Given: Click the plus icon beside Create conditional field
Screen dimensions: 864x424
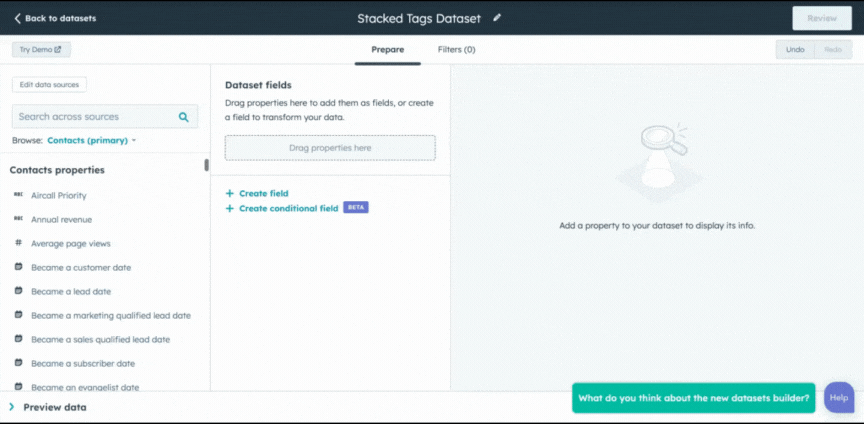Looking at the screenshot, I should point(230,208).
